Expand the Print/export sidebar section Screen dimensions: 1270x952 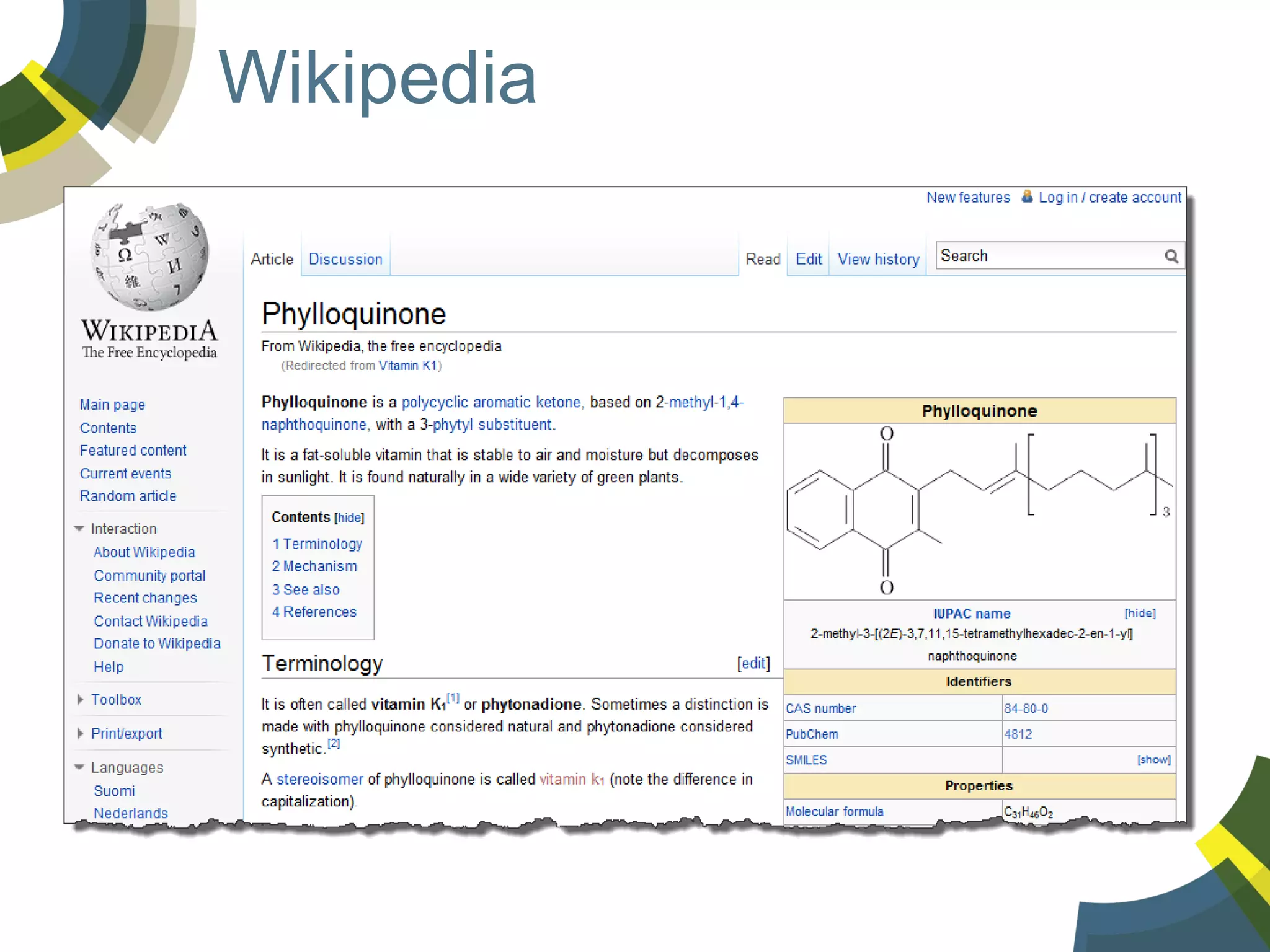tap(80, 734)
